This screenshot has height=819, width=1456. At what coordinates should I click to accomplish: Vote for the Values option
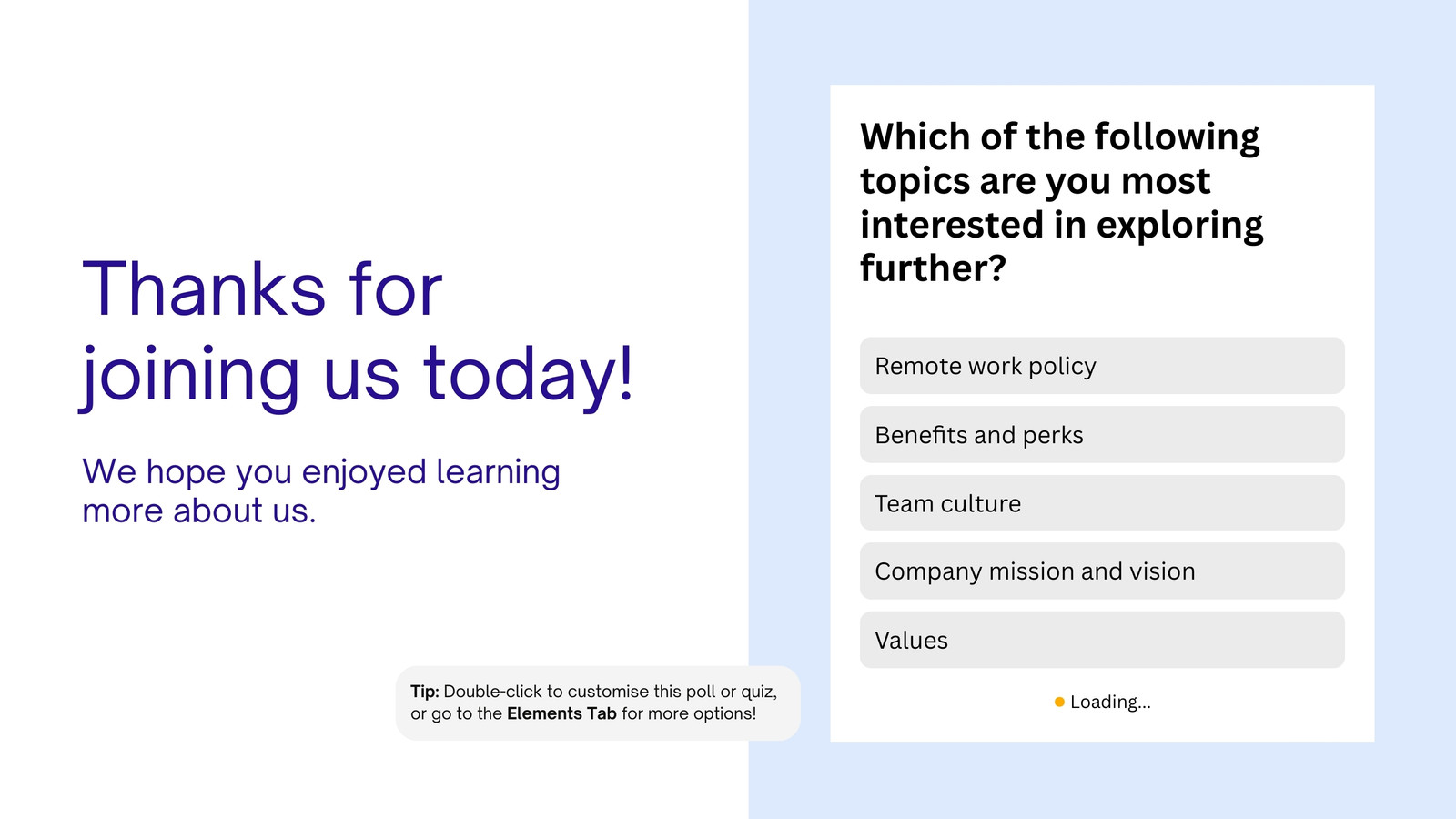pyautogui.click(x=1102, y=640)
